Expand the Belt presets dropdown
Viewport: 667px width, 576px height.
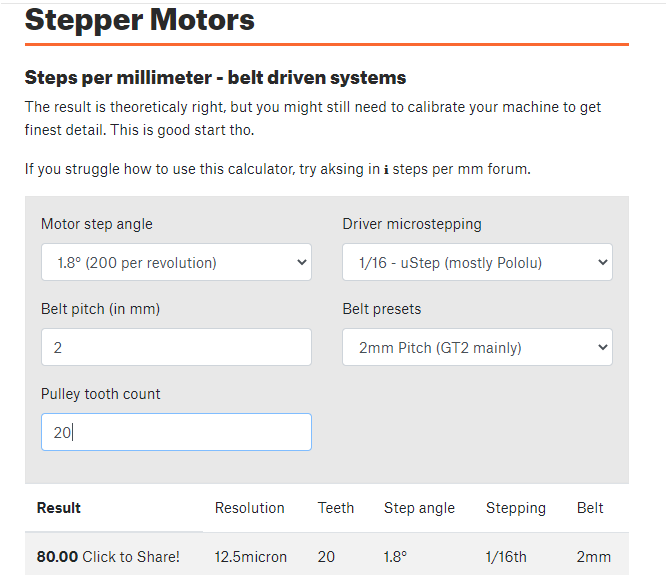click(477, 347)
